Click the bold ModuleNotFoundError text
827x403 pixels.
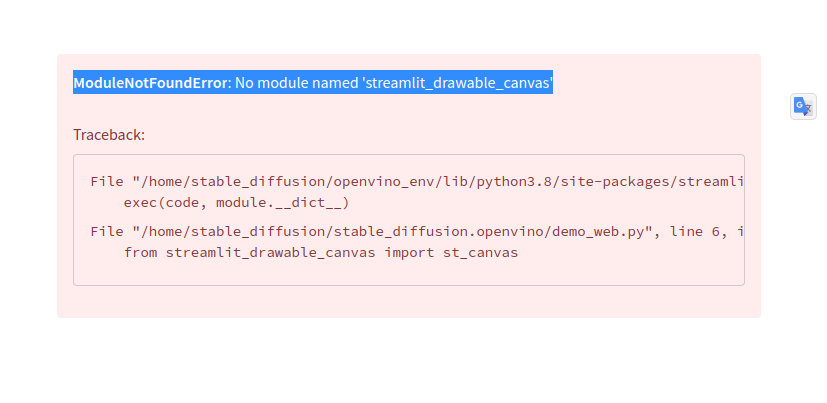click(150, 82)
